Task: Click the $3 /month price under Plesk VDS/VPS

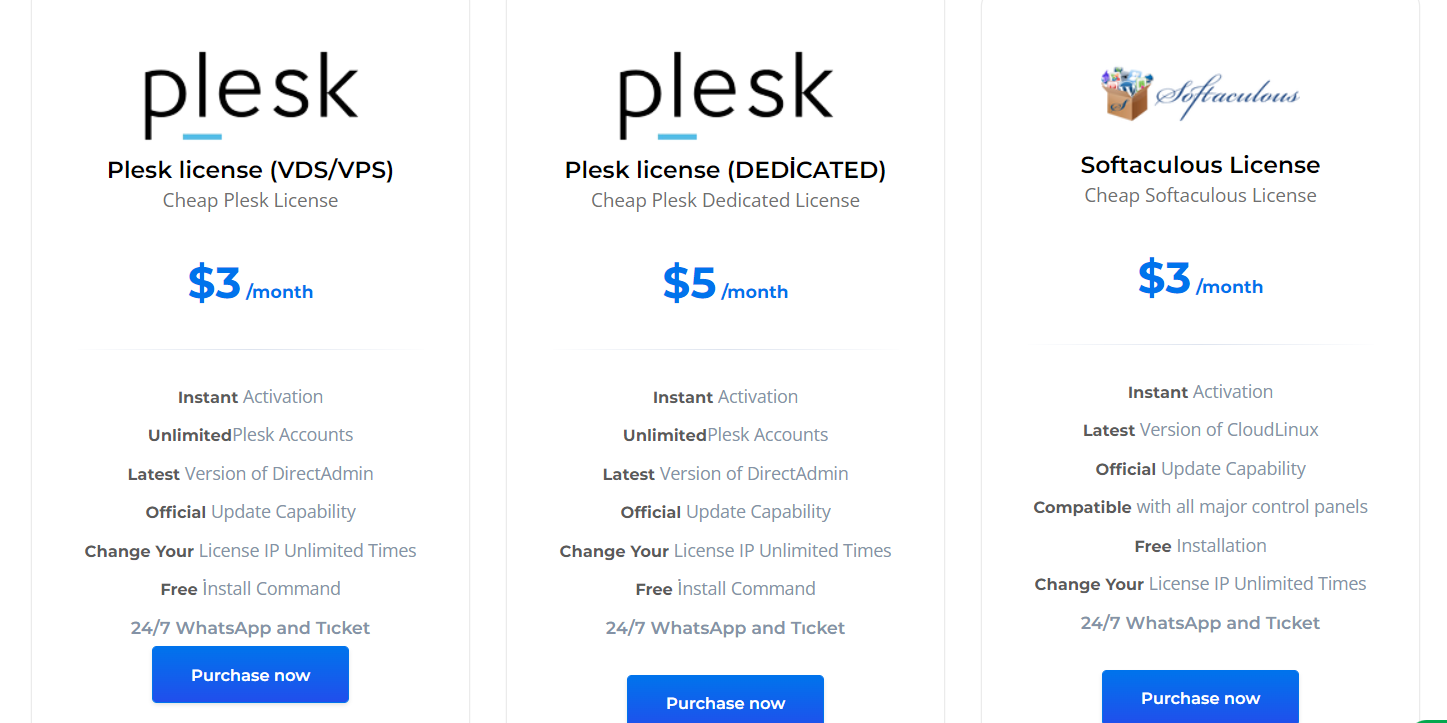Action: 250,284
